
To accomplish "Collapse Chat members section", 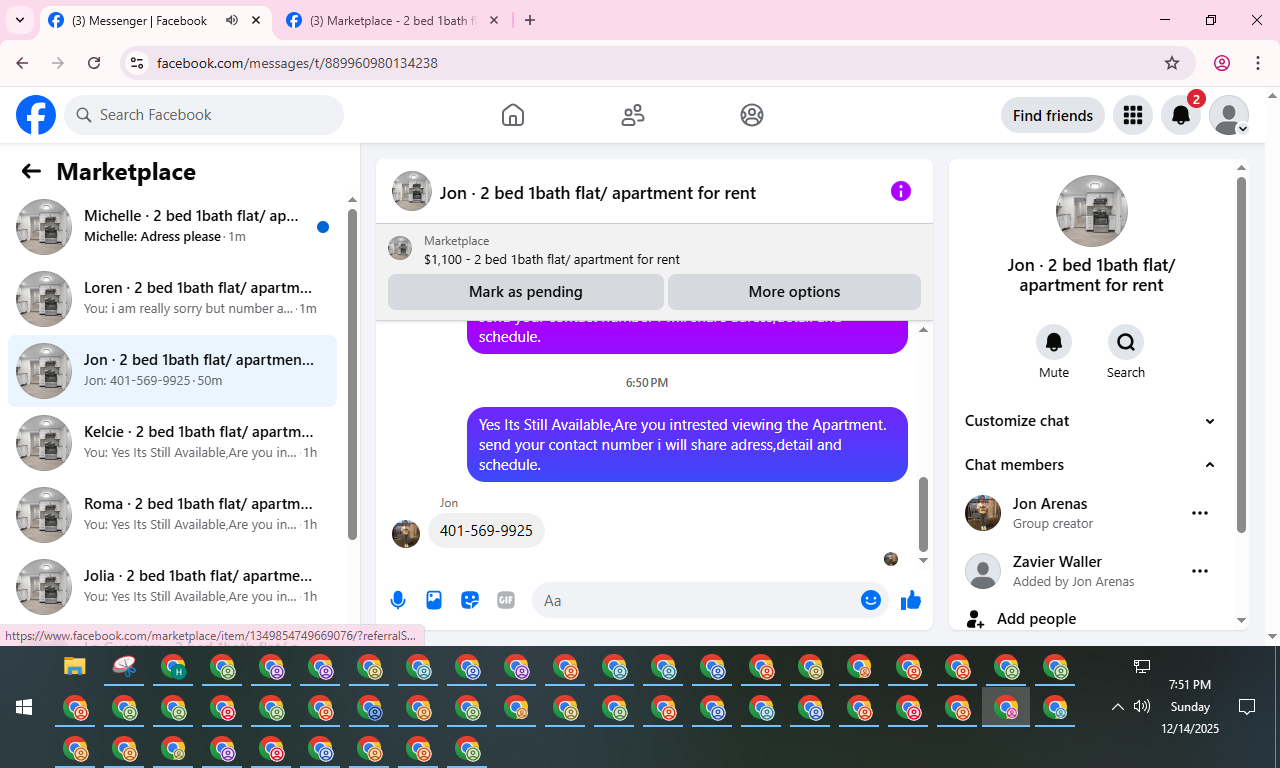I will click(1091, 465).
